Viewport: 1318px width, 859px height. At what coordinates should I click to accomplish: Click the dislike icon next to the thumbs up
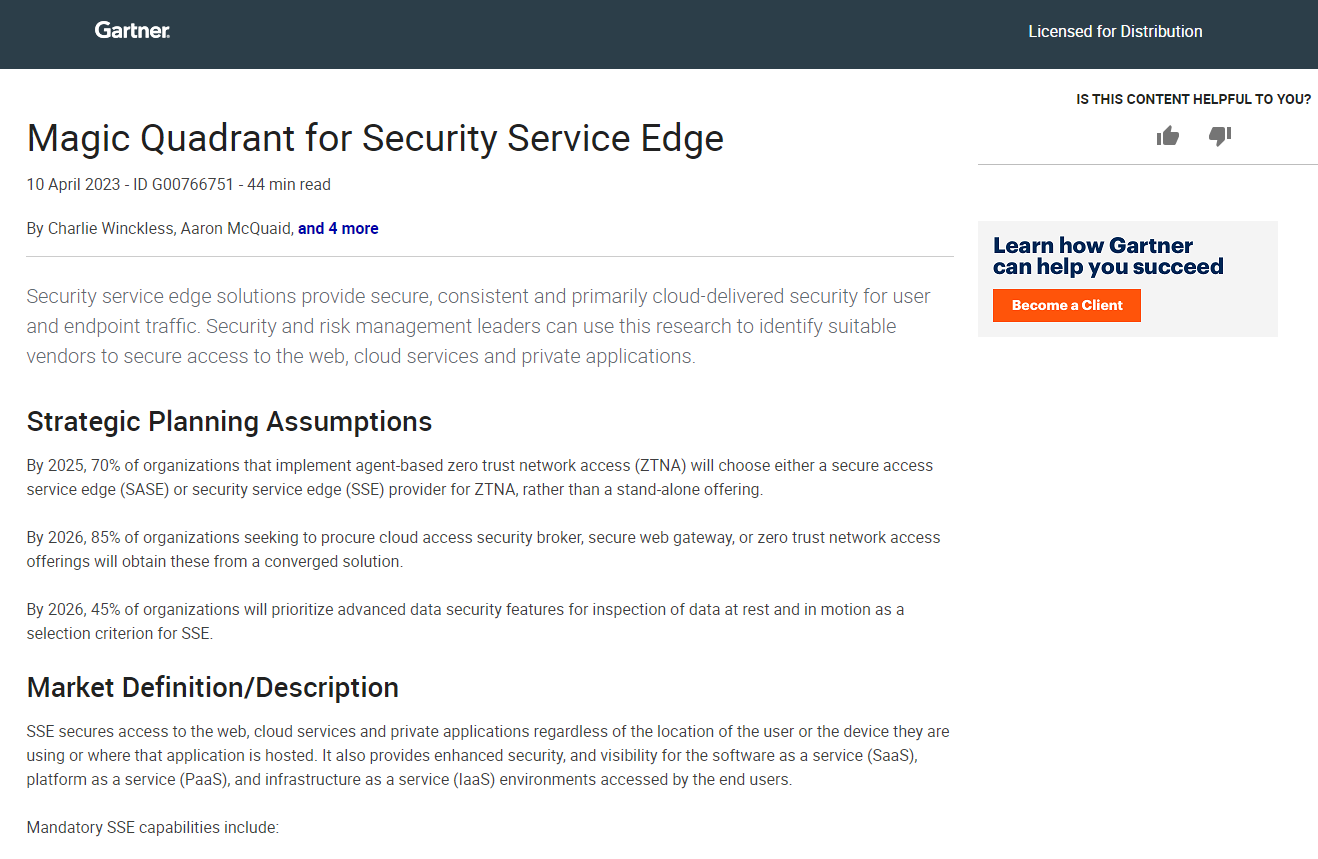[x=1220, y=137]
